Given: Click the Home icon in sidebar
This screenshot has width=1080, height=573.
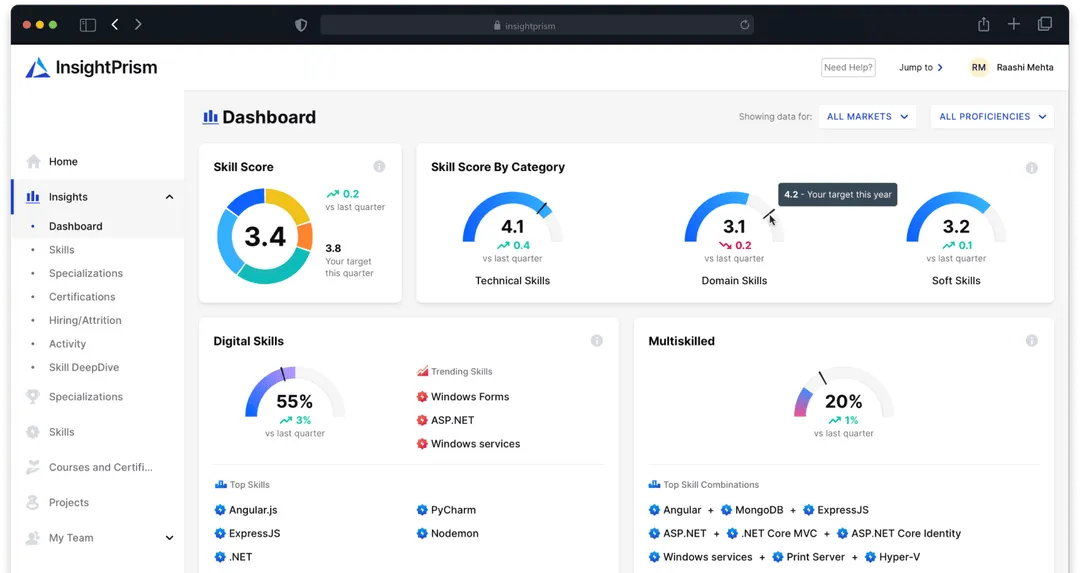Looking at the screenshot, I should [x=34, y=162].
